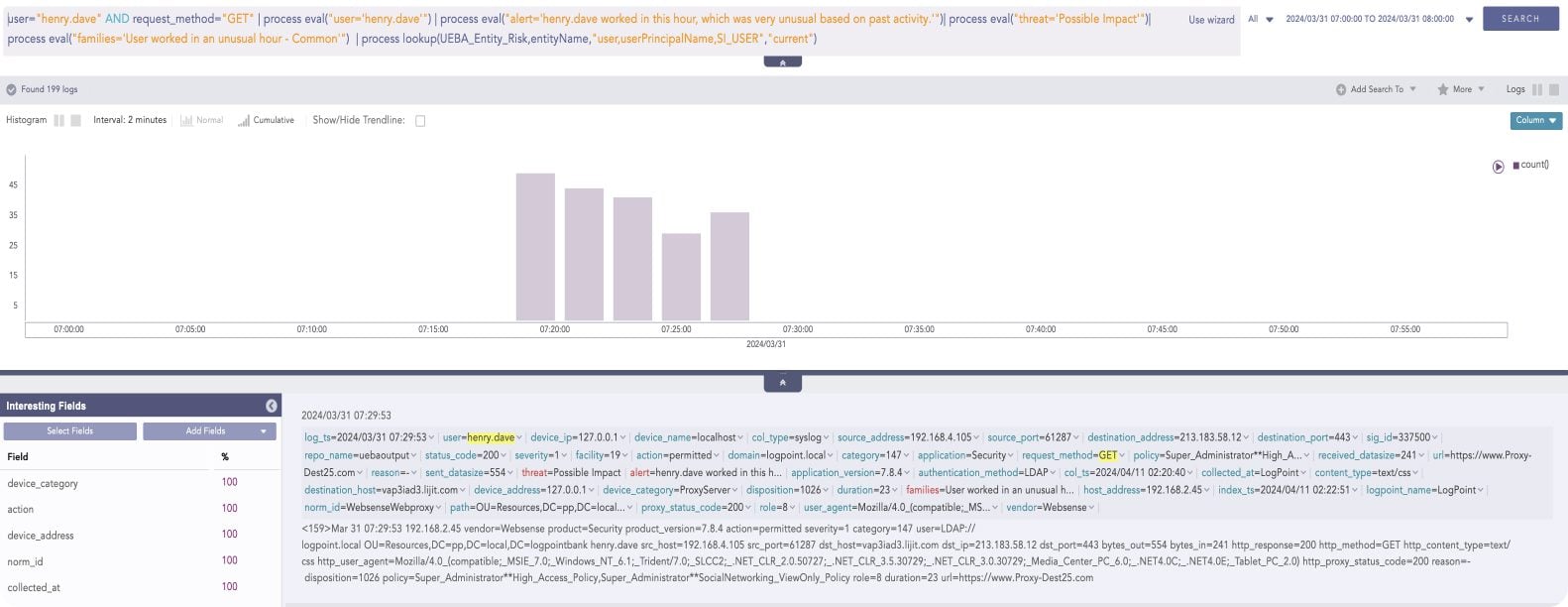1568x607 pixels.
Task: Click the chart legend play icon
Action: [1499, 166]
